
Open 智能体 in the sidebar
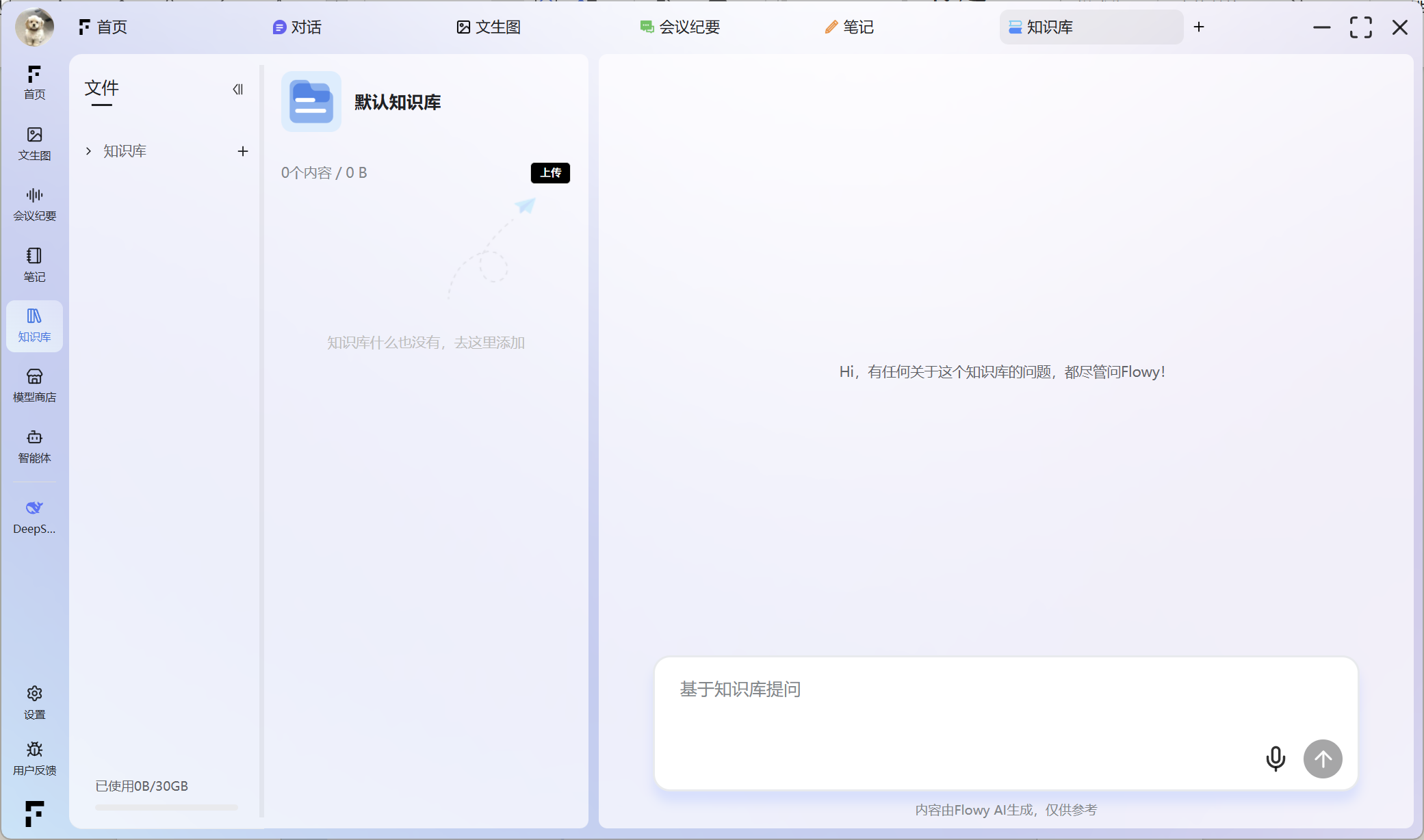tap(34, 446)
